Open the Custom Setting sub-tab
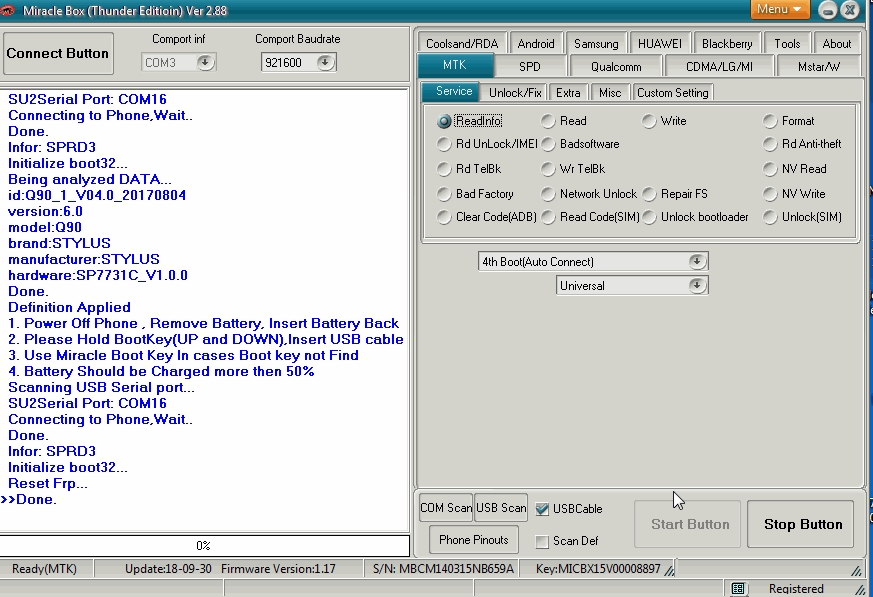 click(673, 92)
